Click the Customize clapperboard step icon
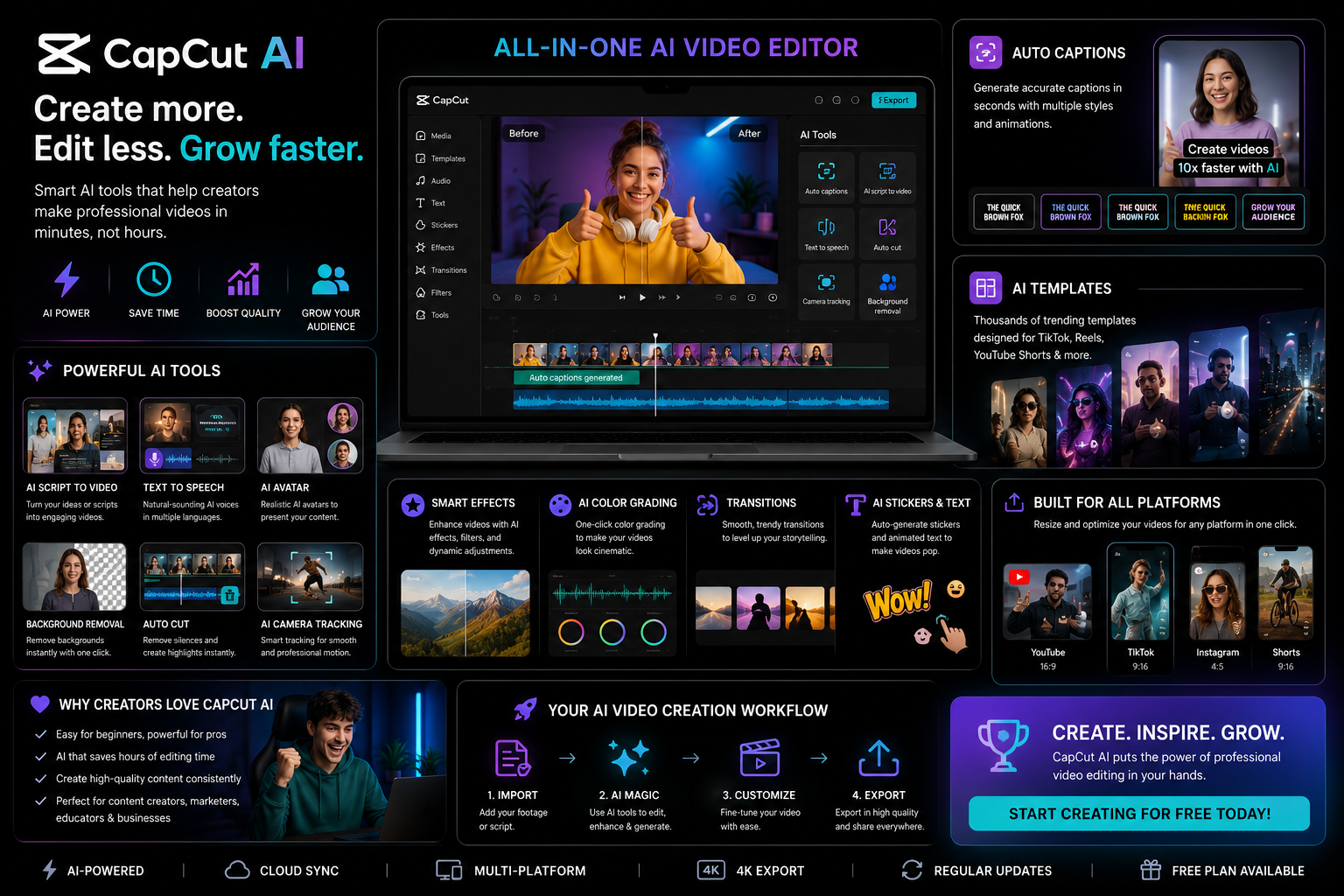The height and width of the screenshot is (896, 1344). [x=759, y=758]
